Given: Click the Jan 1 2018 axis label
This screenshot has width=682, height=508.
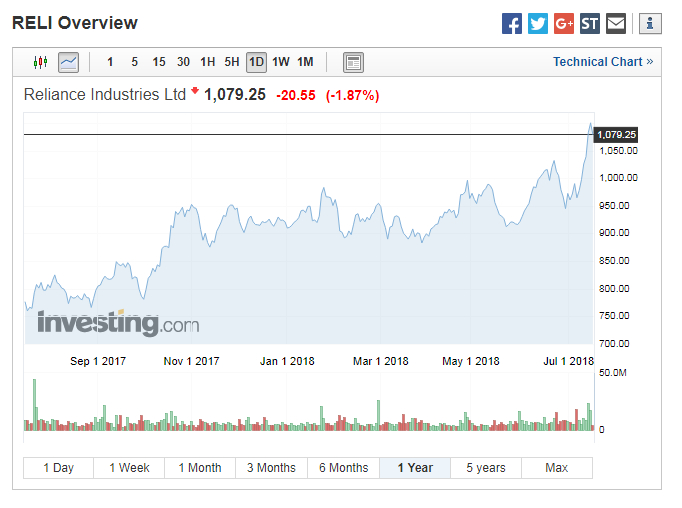Looking at the screenshot, I should (x=287, y=361).
